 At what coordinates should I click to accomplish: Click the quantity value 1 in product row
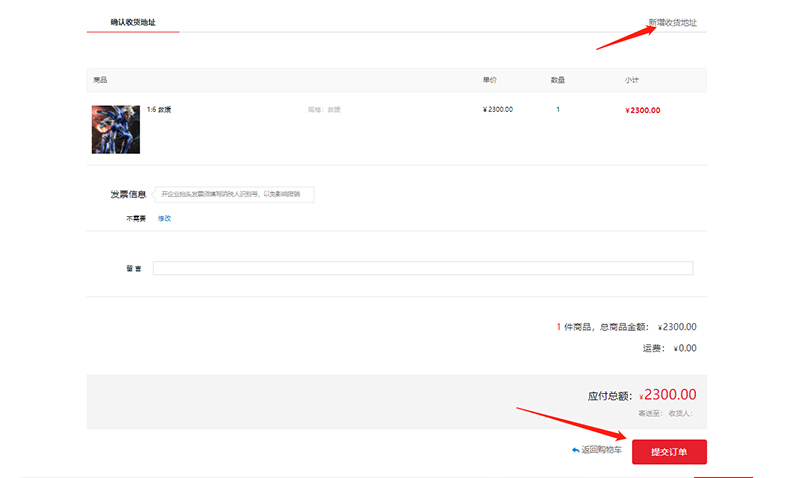tap(558, 110)
